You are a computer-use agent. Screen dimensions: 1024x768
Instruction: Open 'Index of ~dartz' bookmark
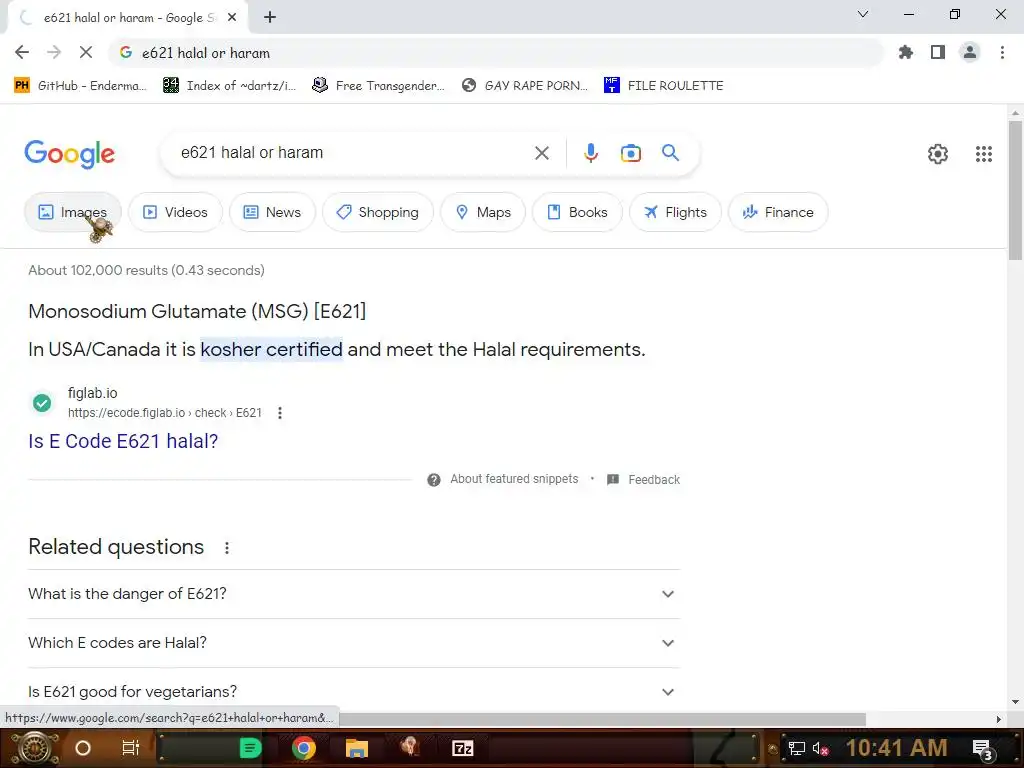click(230, 86)
